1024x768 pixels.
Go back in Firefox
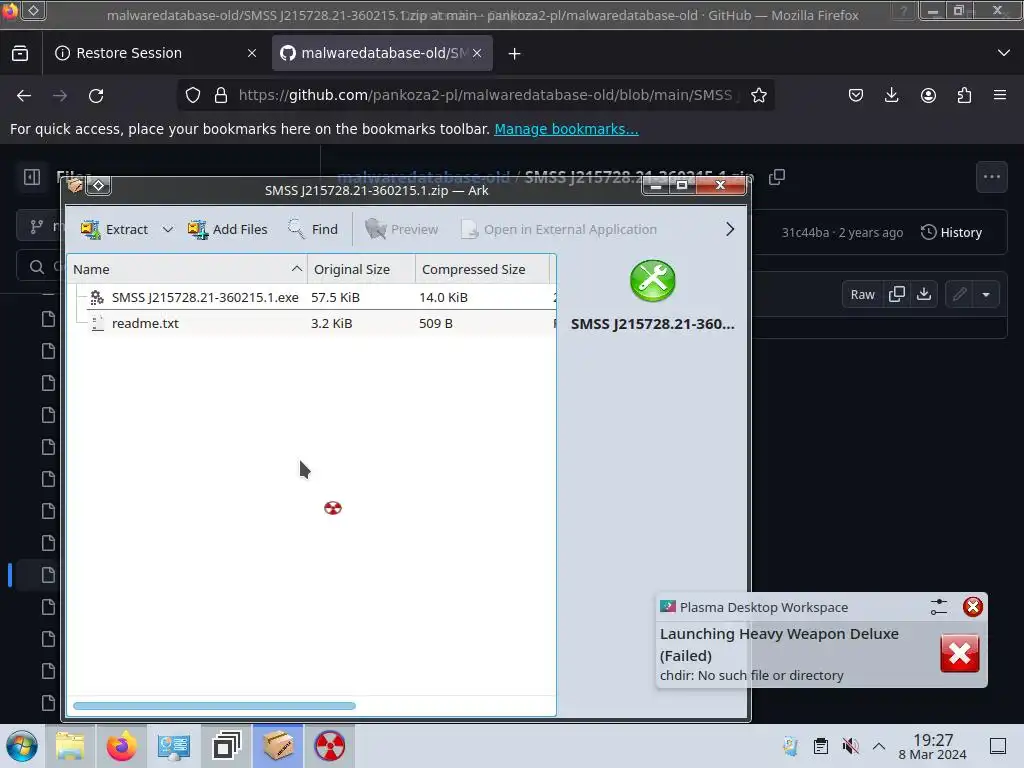coord(24,95)
